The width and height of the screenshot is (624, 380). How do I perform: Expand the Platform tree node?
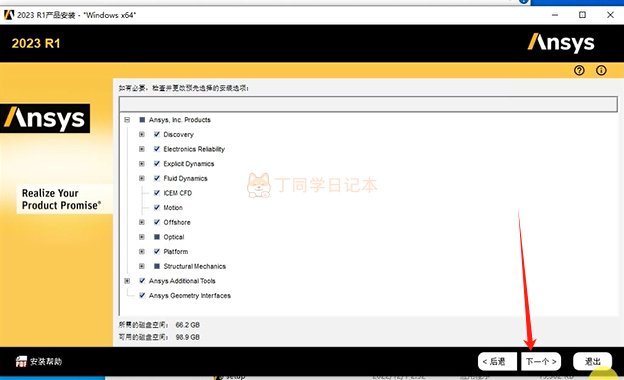pyautogui.click(x=142, y=251)
